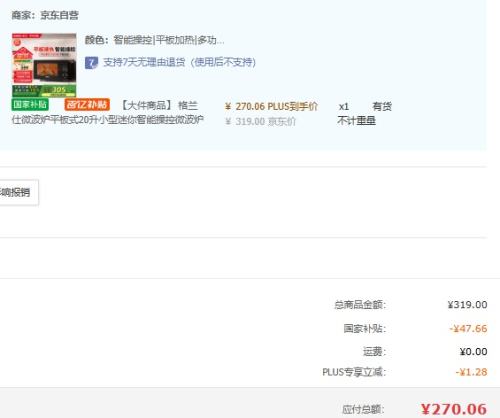
Task: Click the green 国家补贴 badge
Action: click(x=30, y=105)
